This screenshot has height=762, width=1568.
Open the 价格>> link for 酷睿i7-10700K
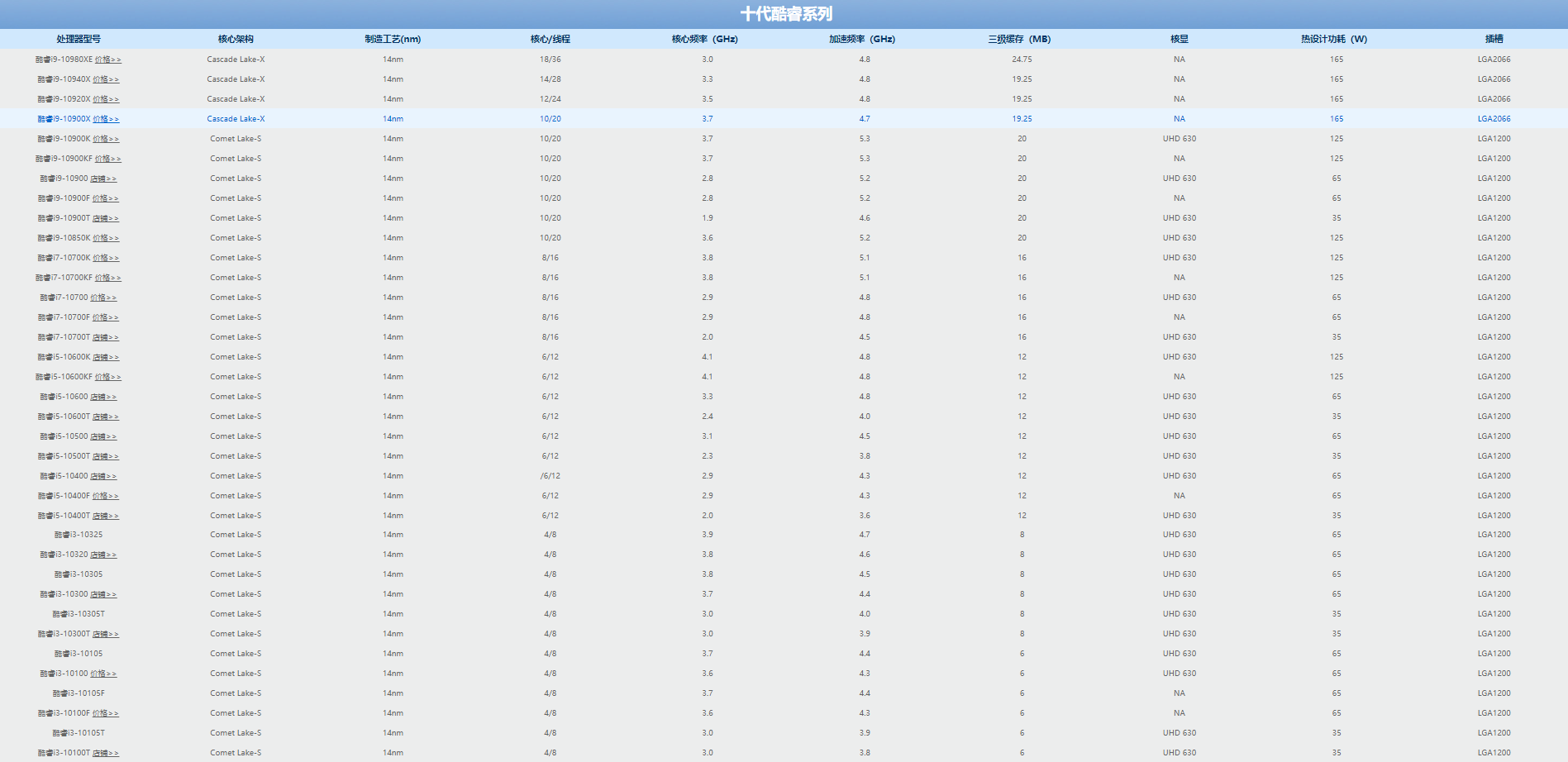tap(106, 258)
